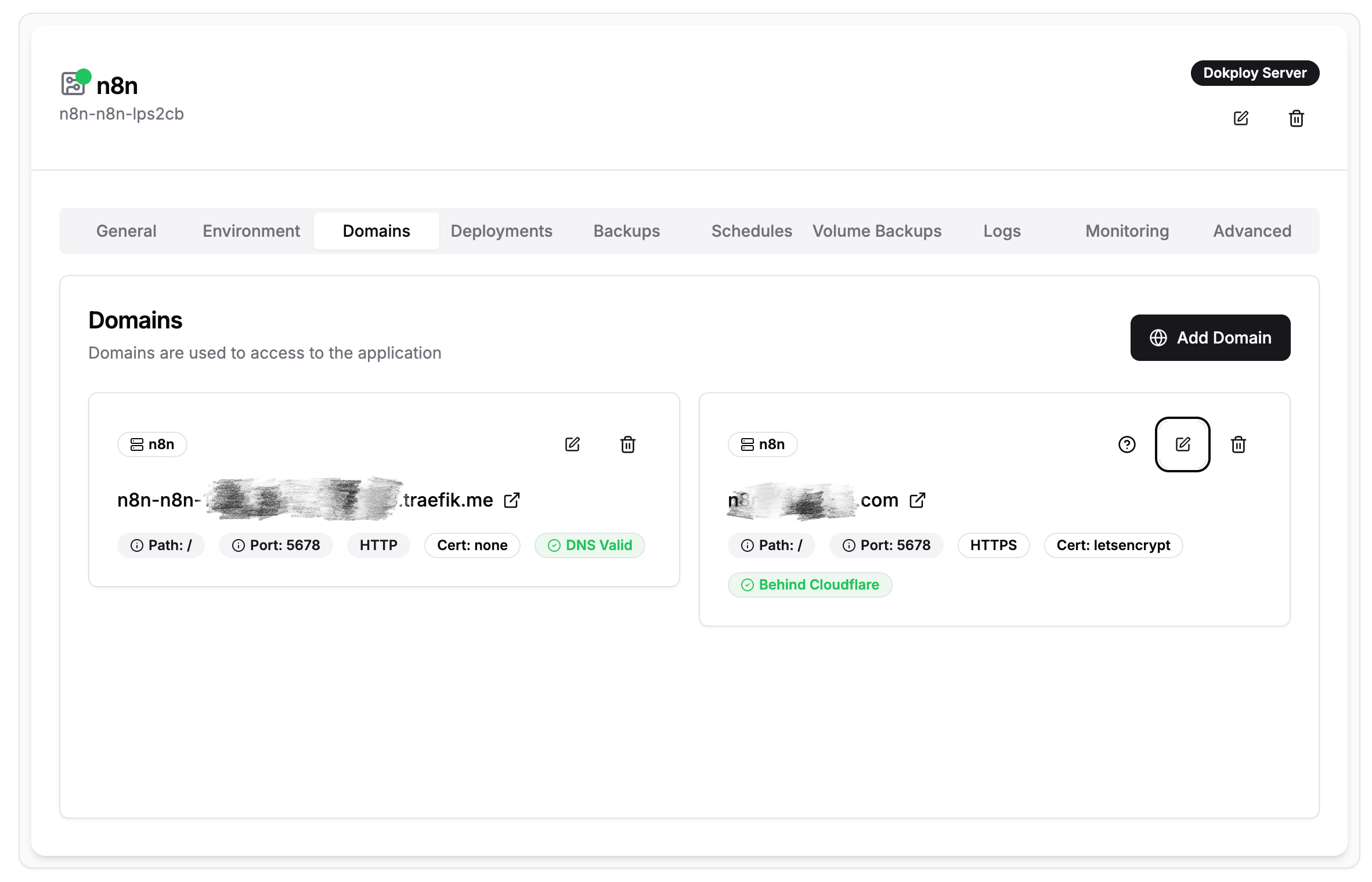Switch to the Schedules tab
The image size is (1372, 882).
point(752,231)
